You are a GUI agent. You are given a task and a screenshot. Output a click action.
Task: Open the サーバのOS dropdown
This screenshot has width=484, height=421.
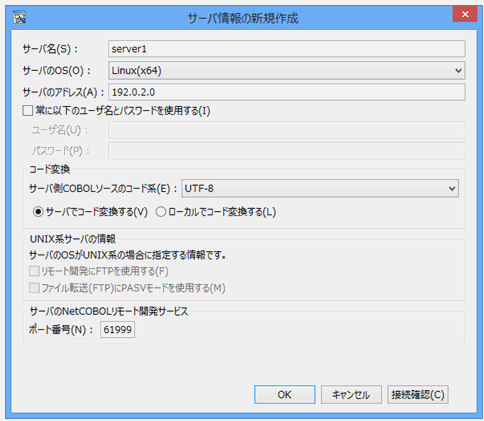(x=287, y=70)
